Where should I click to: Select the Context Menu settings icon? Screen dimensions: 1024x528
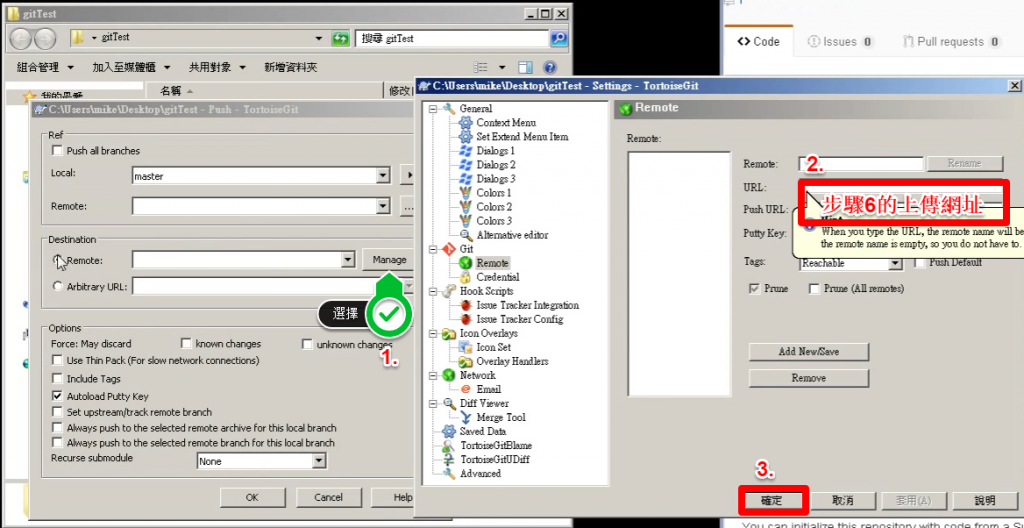tap(465, 123)
